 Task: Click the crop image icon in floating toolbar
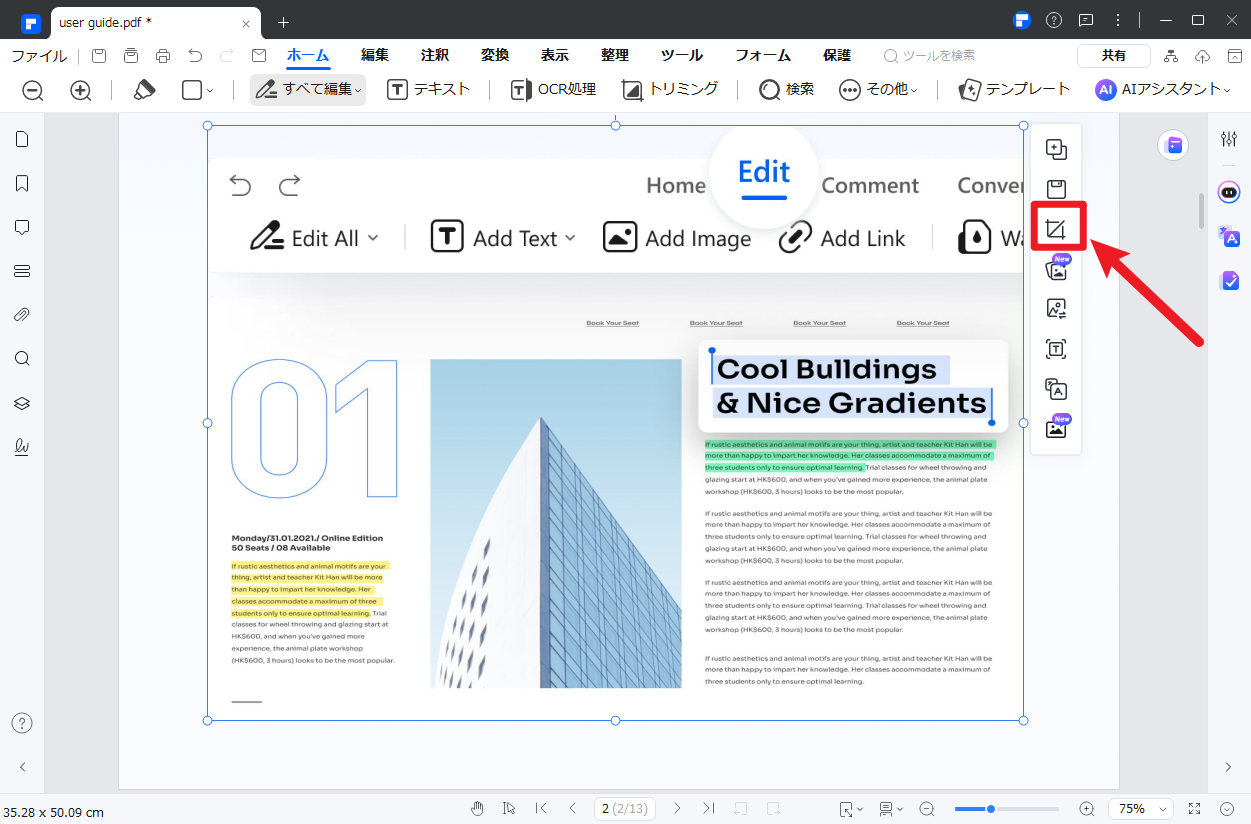click(1056, 230)
